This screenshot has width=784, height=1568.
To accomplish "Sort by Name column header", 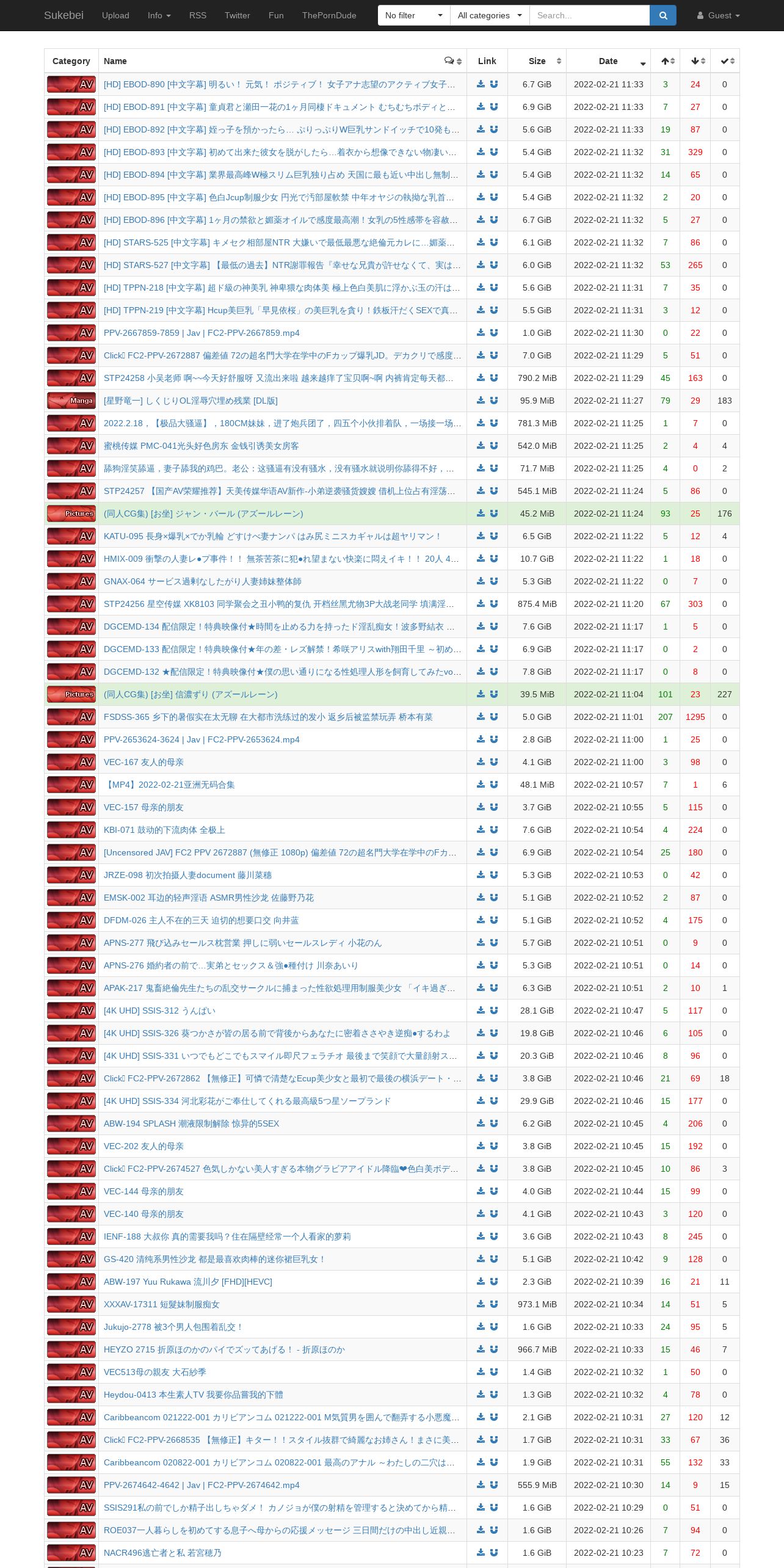I will click(283, 61).
